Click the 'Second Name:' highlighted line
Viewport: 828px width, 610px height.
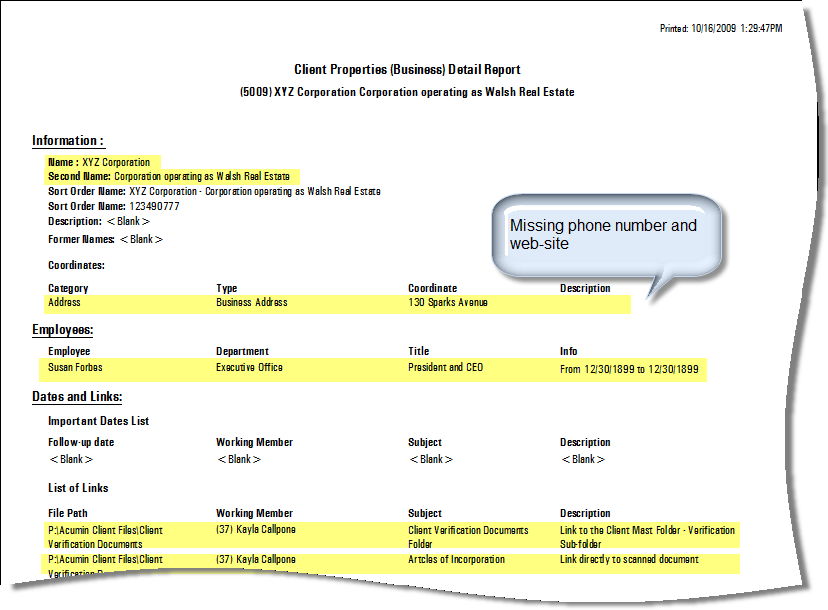pos(168,176)
